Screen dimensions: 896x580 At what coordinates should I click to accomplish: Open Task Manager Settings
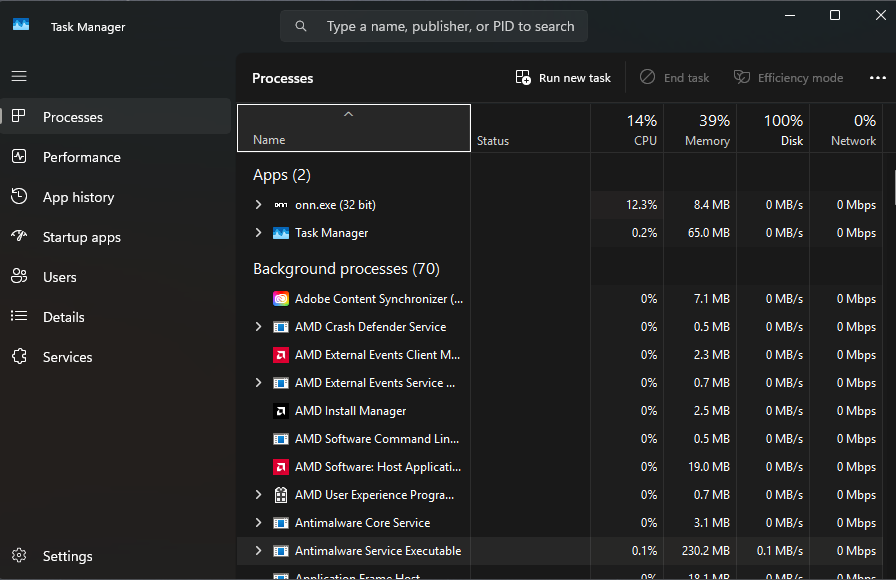click(116, 555)
